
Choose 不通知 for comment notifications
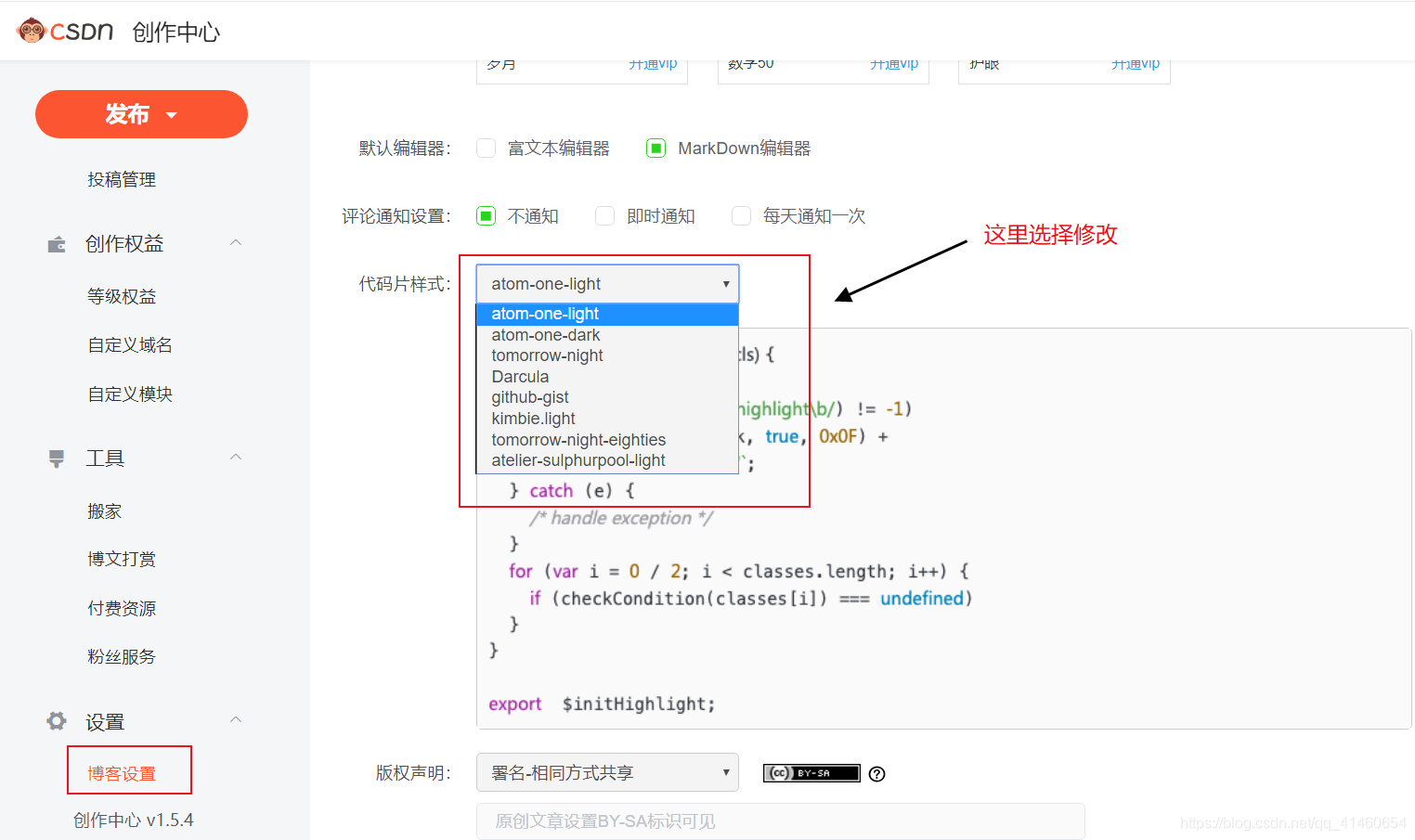pyautogui.click(x=486, y=216)
